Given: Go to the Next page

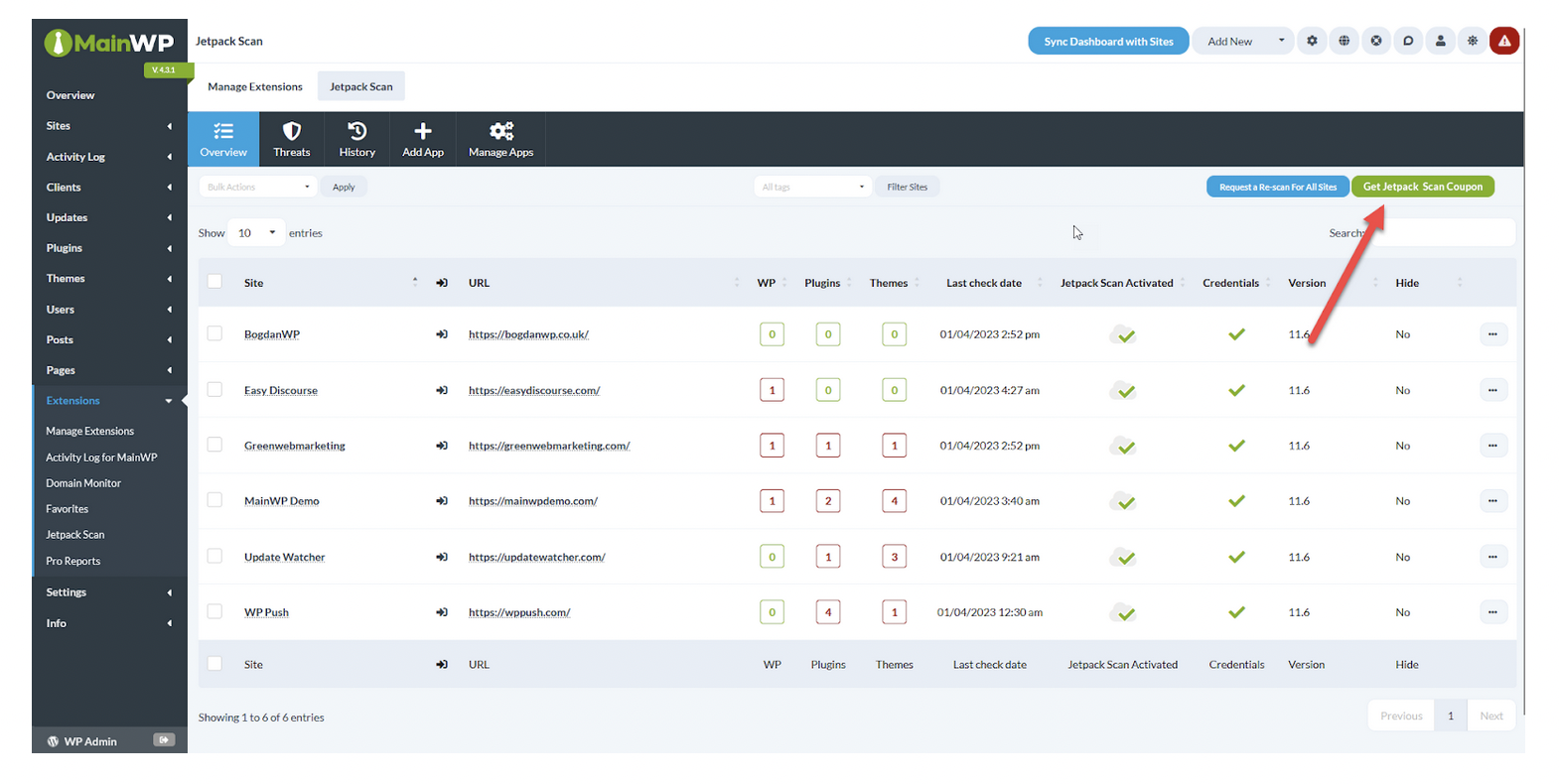Looking at the screenshot, I should (x=1491, y=716).
